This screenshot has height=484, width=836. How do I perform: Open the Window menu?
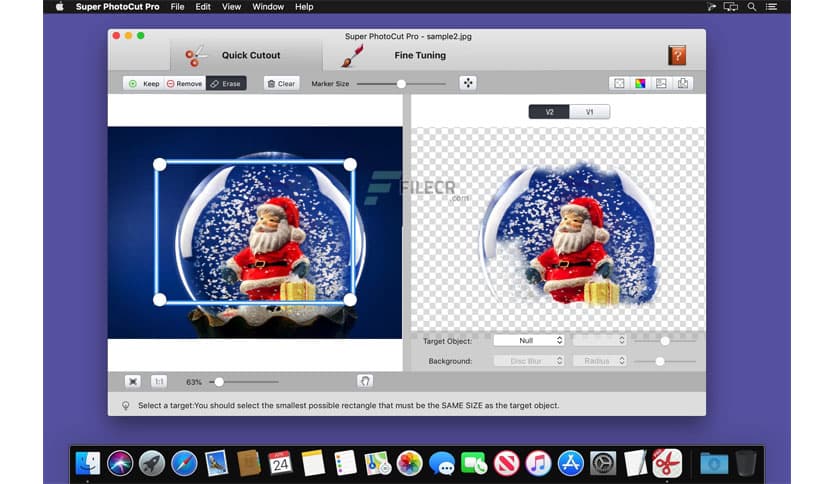click(x=268, y=7)
